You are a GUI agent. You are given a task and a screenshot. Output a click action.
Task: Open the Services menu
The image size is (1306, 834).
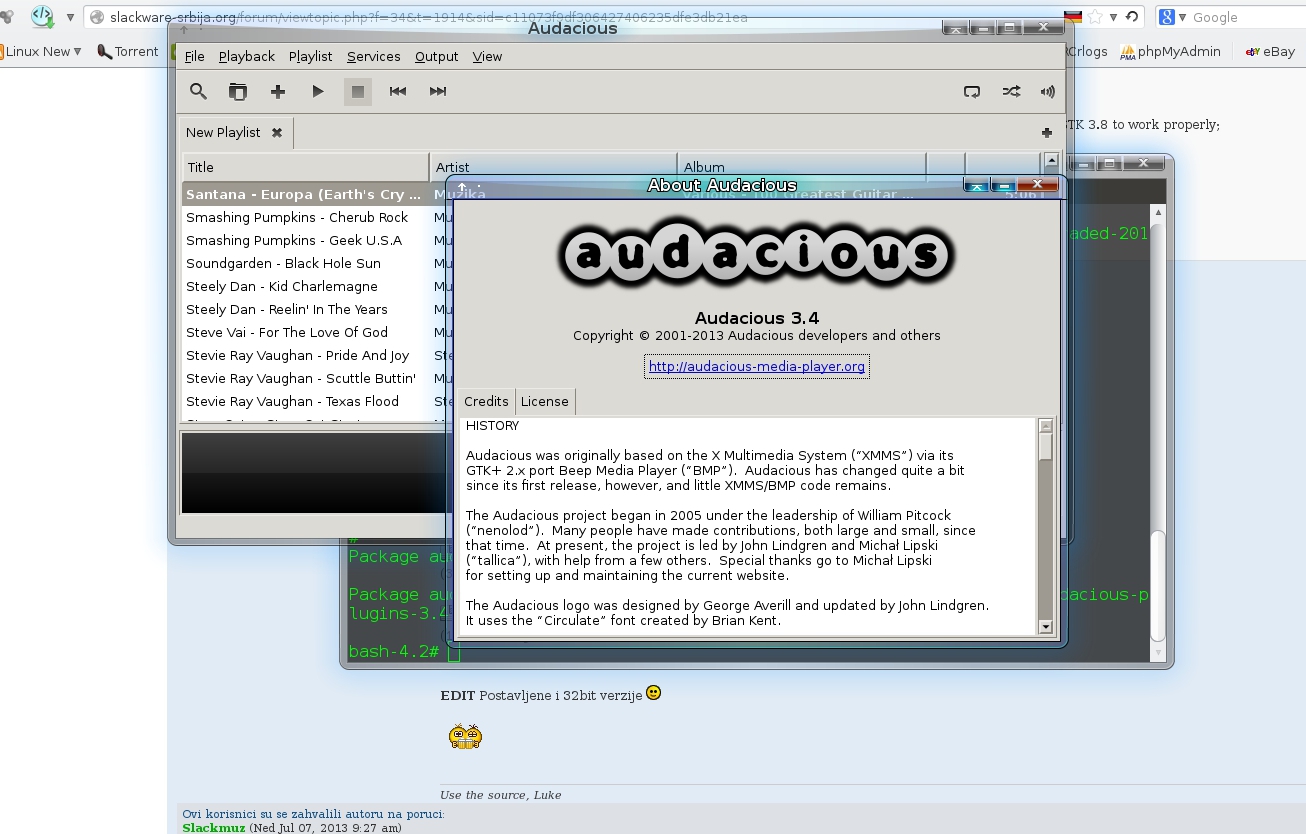click(x=373, y=57)
